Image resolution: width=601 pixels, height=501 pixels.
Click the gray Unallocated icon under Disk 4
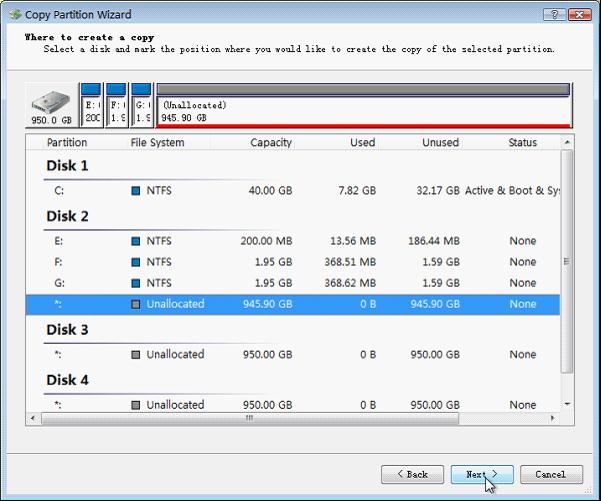point(136,405)
